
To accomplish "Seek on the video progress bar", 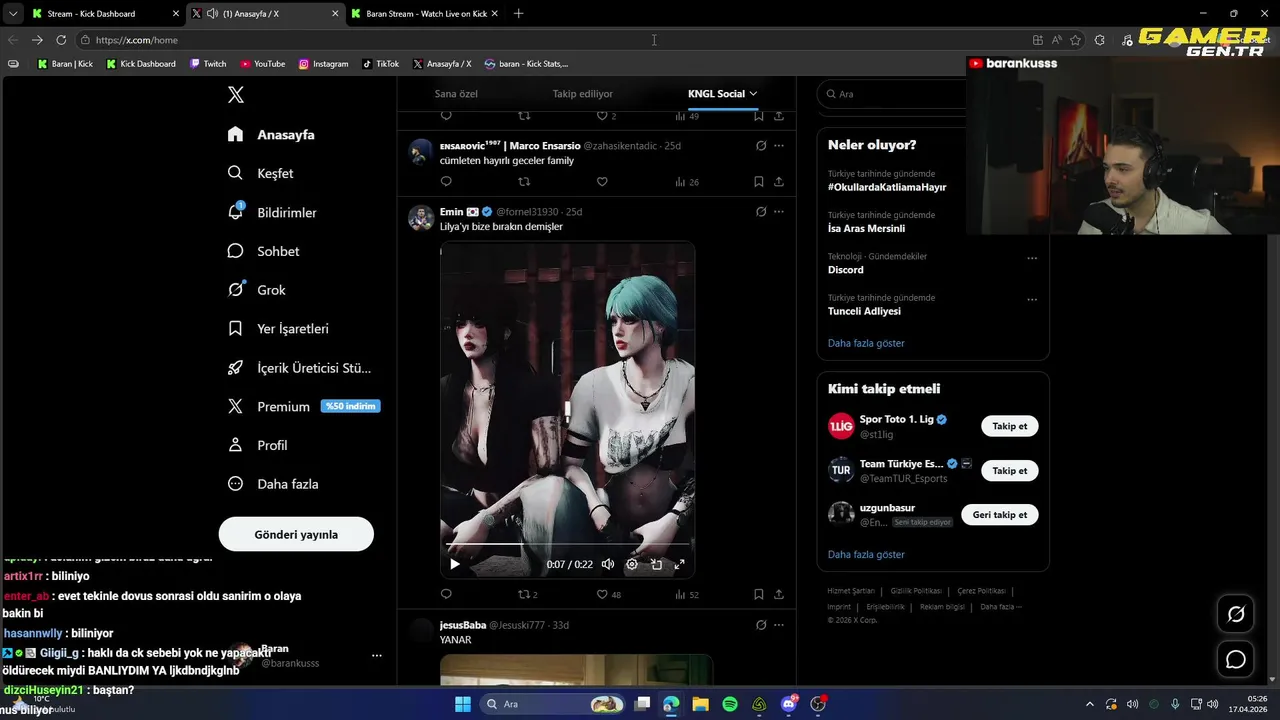I will pos(567,544).
